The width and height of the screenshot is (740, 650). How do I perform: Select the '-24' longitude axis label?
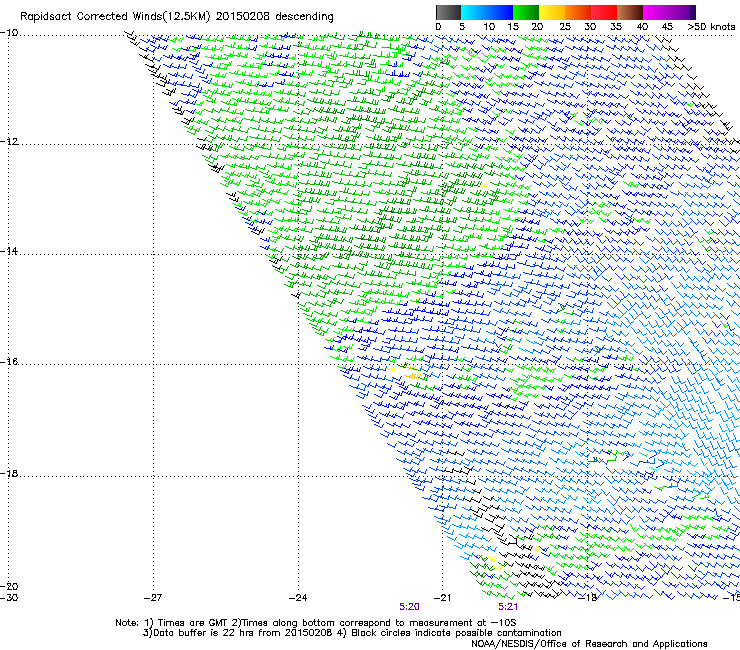[298, 598]
